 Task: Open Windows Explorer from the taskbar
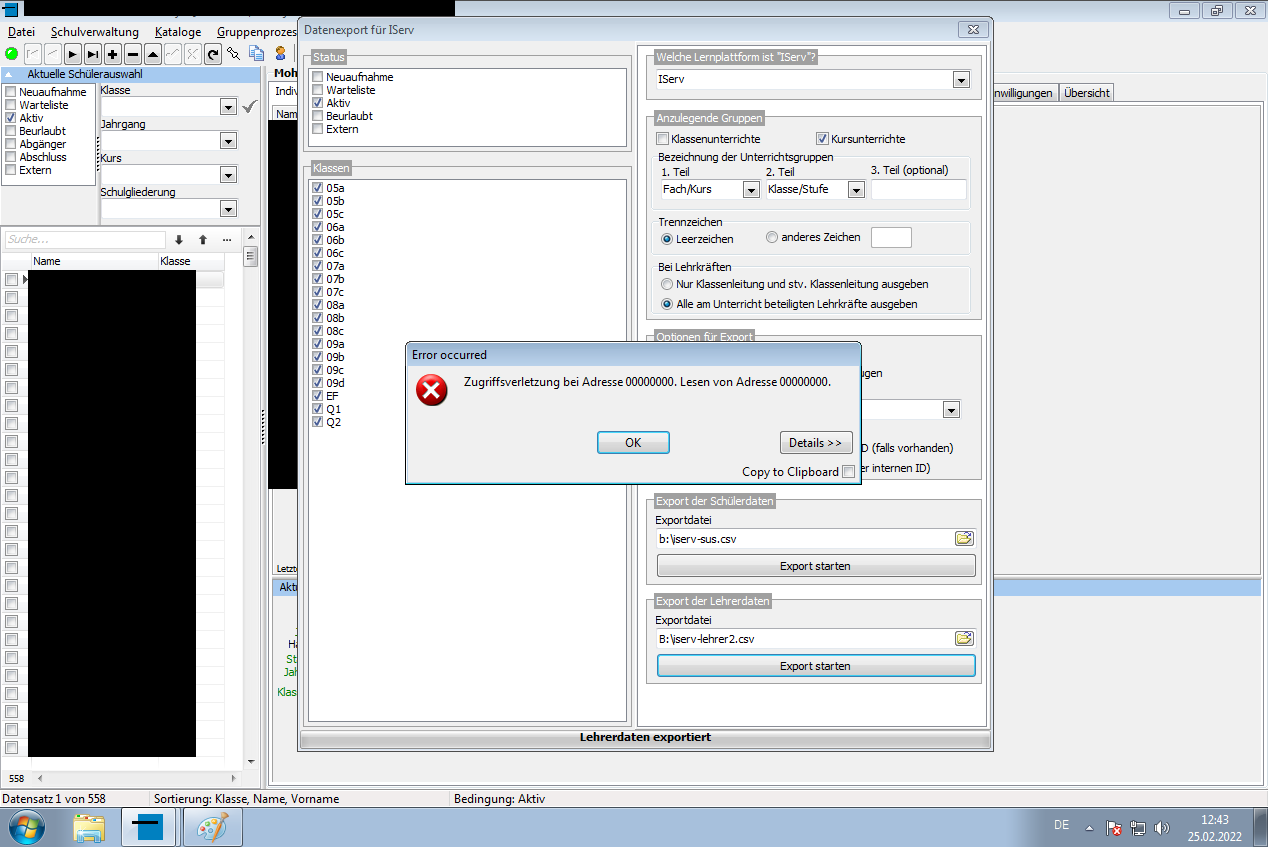coord(89,828)
